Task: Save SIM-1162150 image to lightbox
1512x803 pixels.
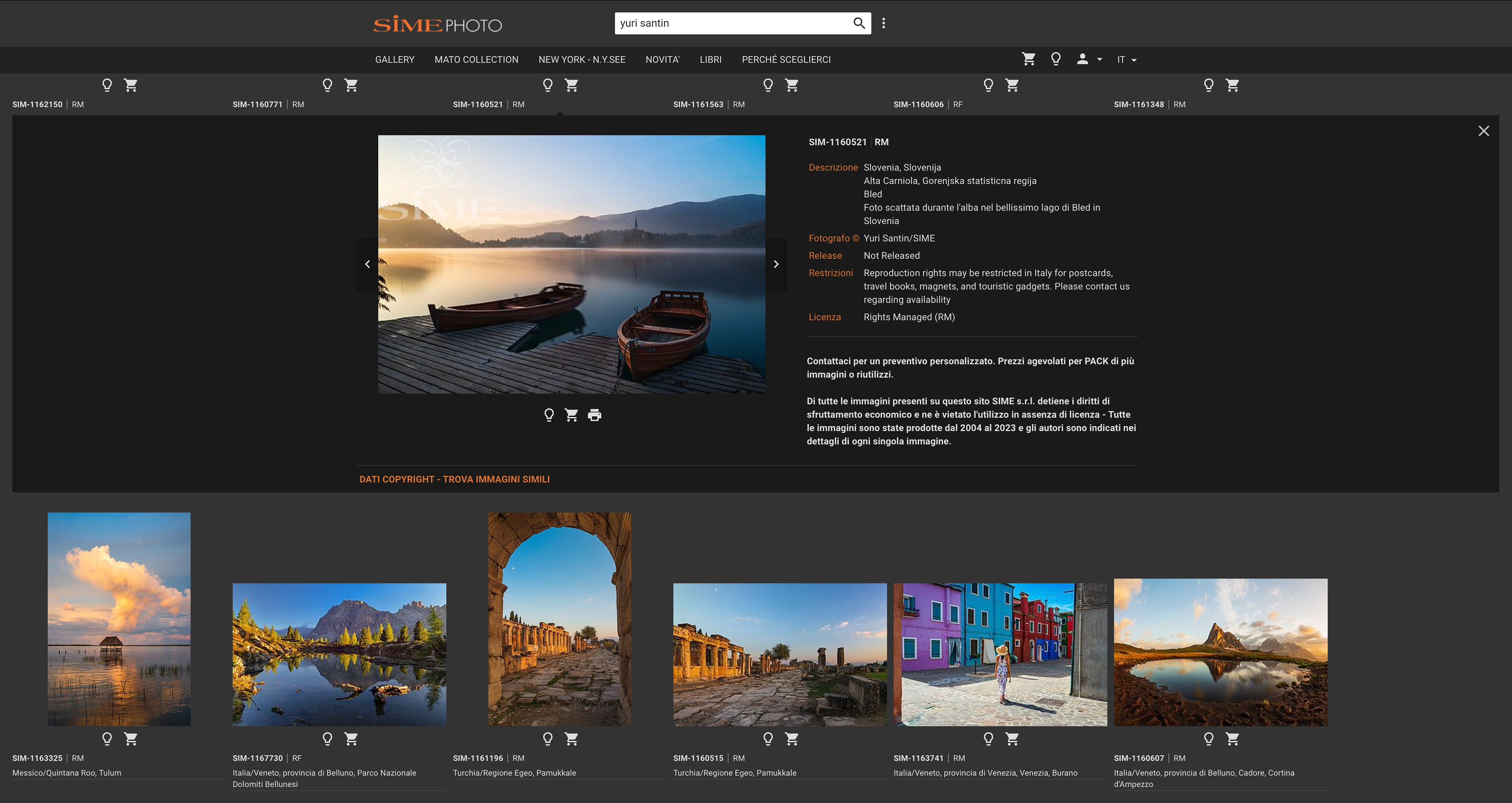Action: [x=107, y=85]
